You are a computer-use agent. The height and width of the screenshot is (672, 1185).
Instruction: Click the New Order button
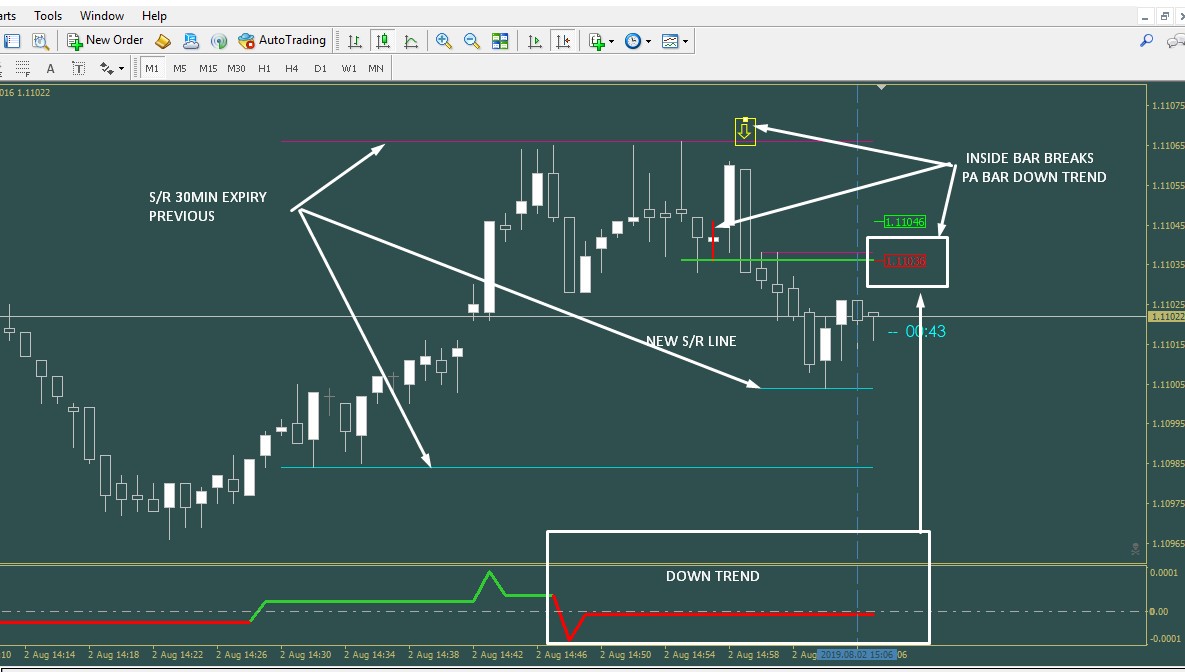point(105,41)
